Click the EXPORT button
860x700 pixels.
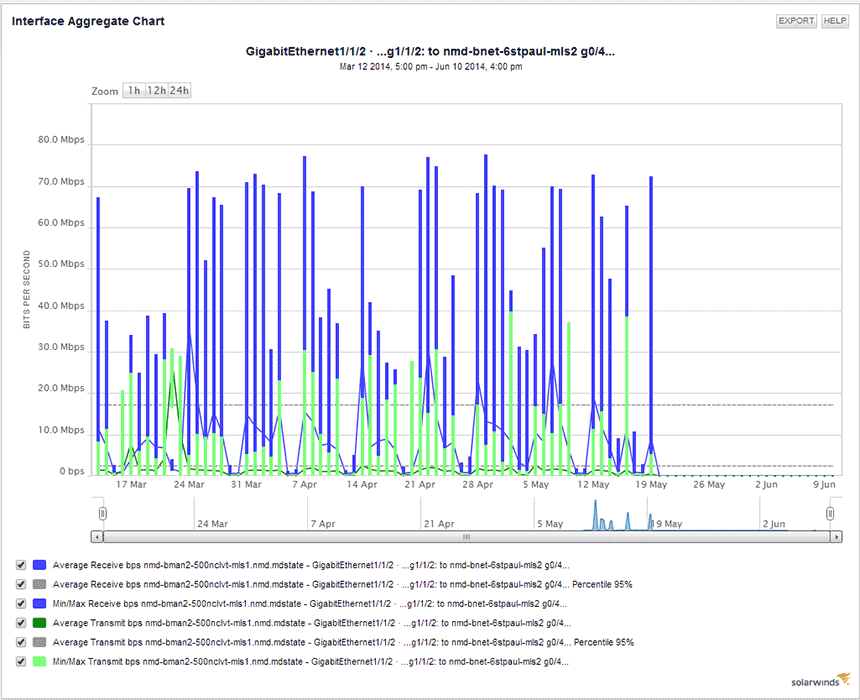pos(795,20)
